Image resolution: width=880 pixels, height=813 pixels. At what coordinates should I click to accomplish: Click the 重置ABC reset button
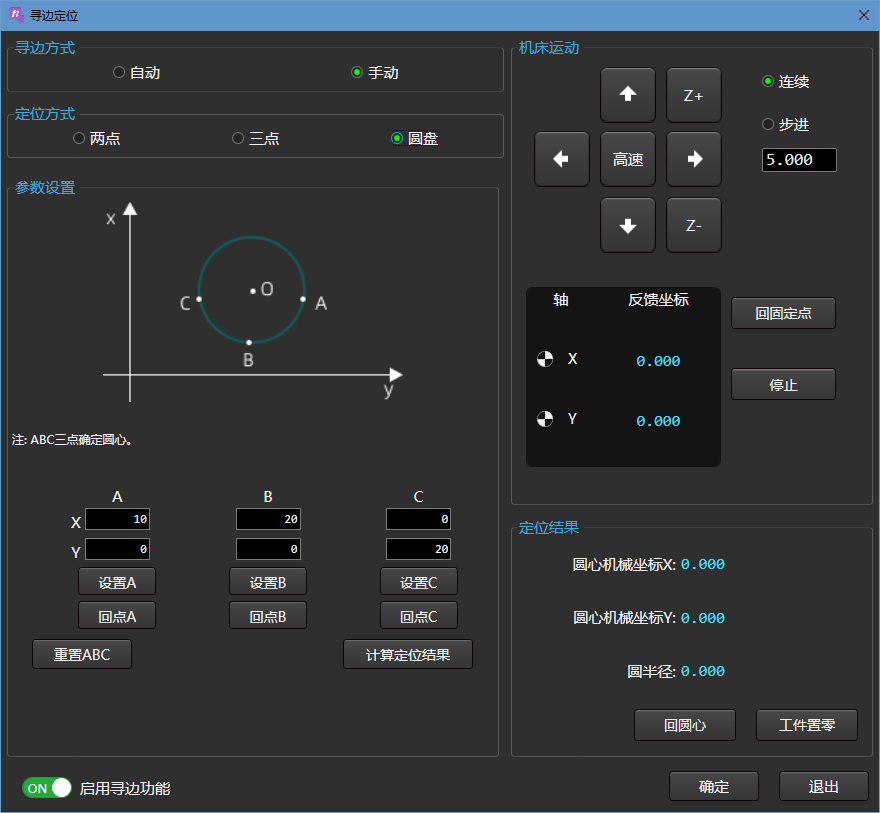coord(82,654)
